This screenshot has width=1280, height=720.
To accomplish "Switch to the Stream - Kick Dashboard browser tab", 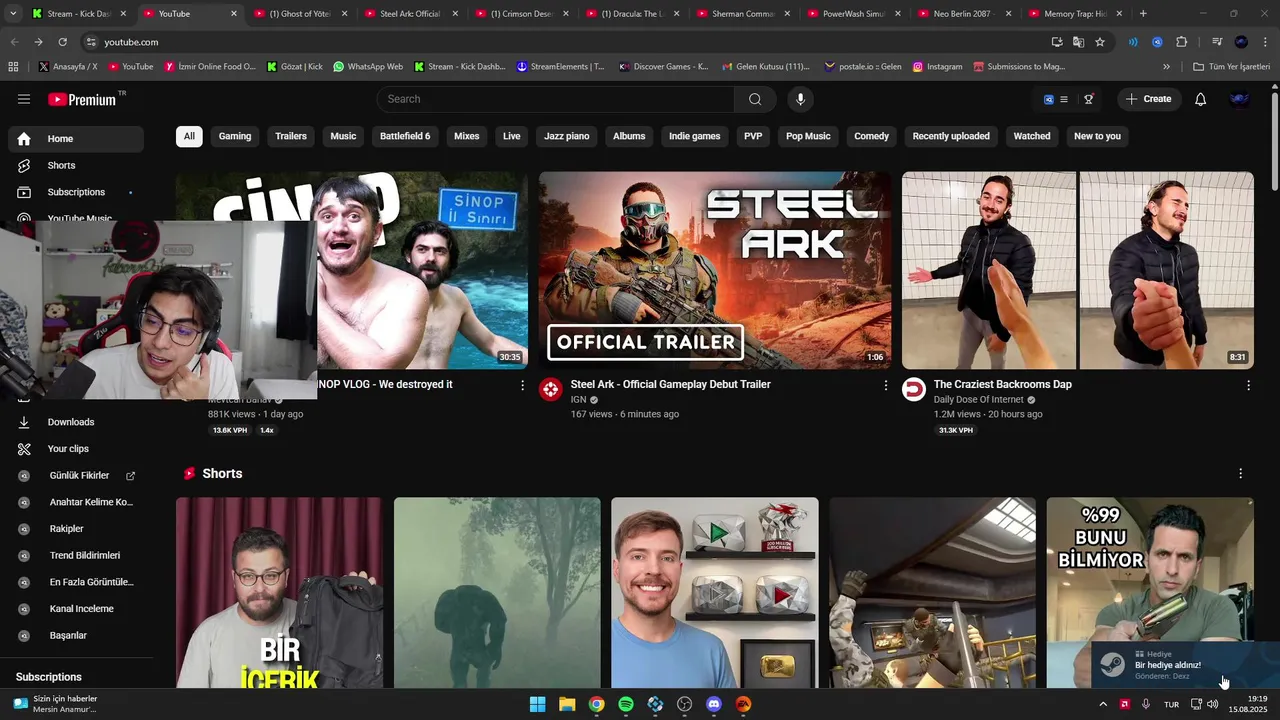I will point(78,14).
